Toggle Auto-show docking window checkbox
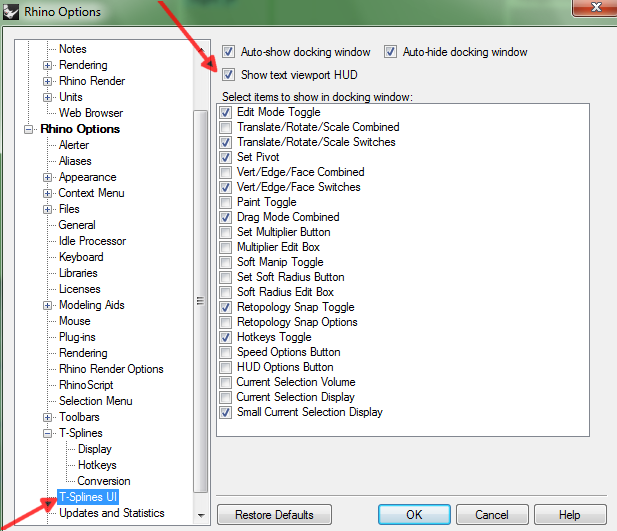 click(229, 52)
